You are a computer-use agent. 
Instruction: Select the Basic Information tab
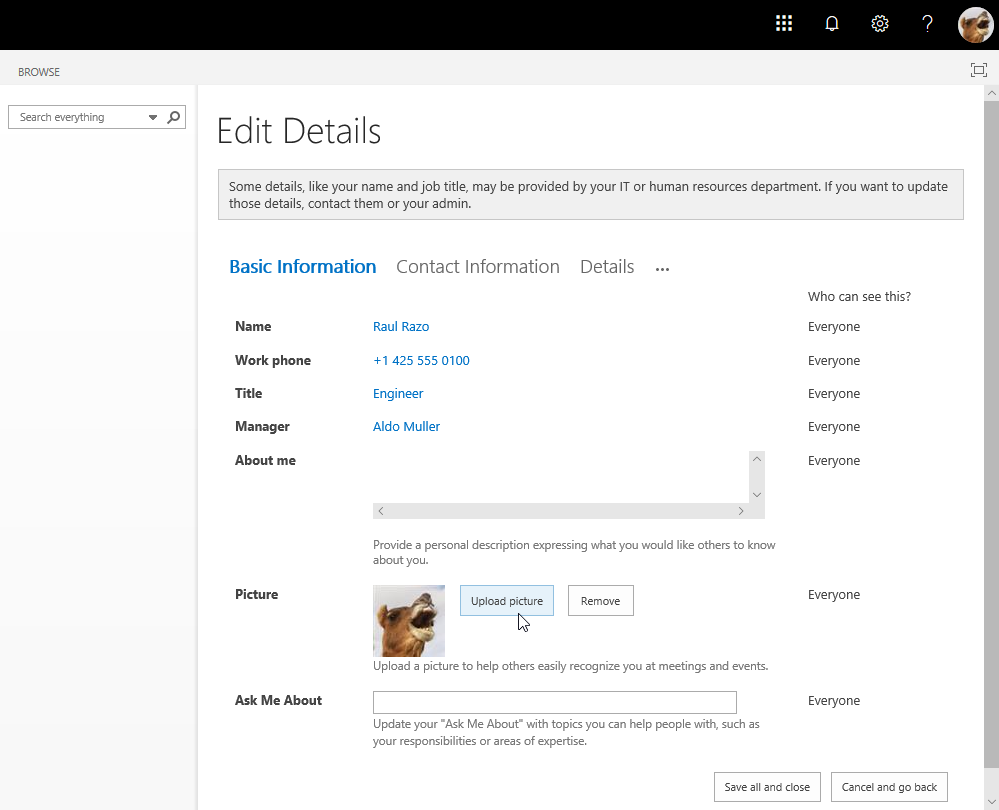302,267
